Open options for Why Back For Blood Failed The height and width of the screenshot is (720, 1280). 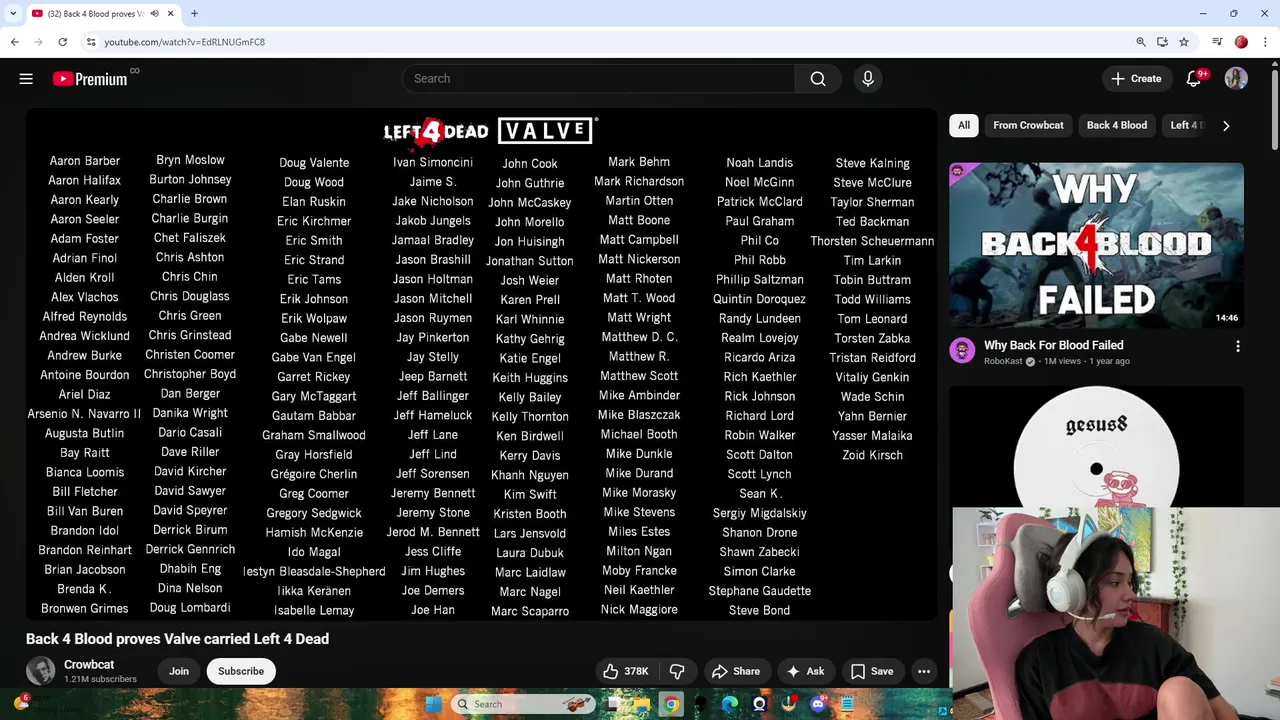tap(1238, 346)
